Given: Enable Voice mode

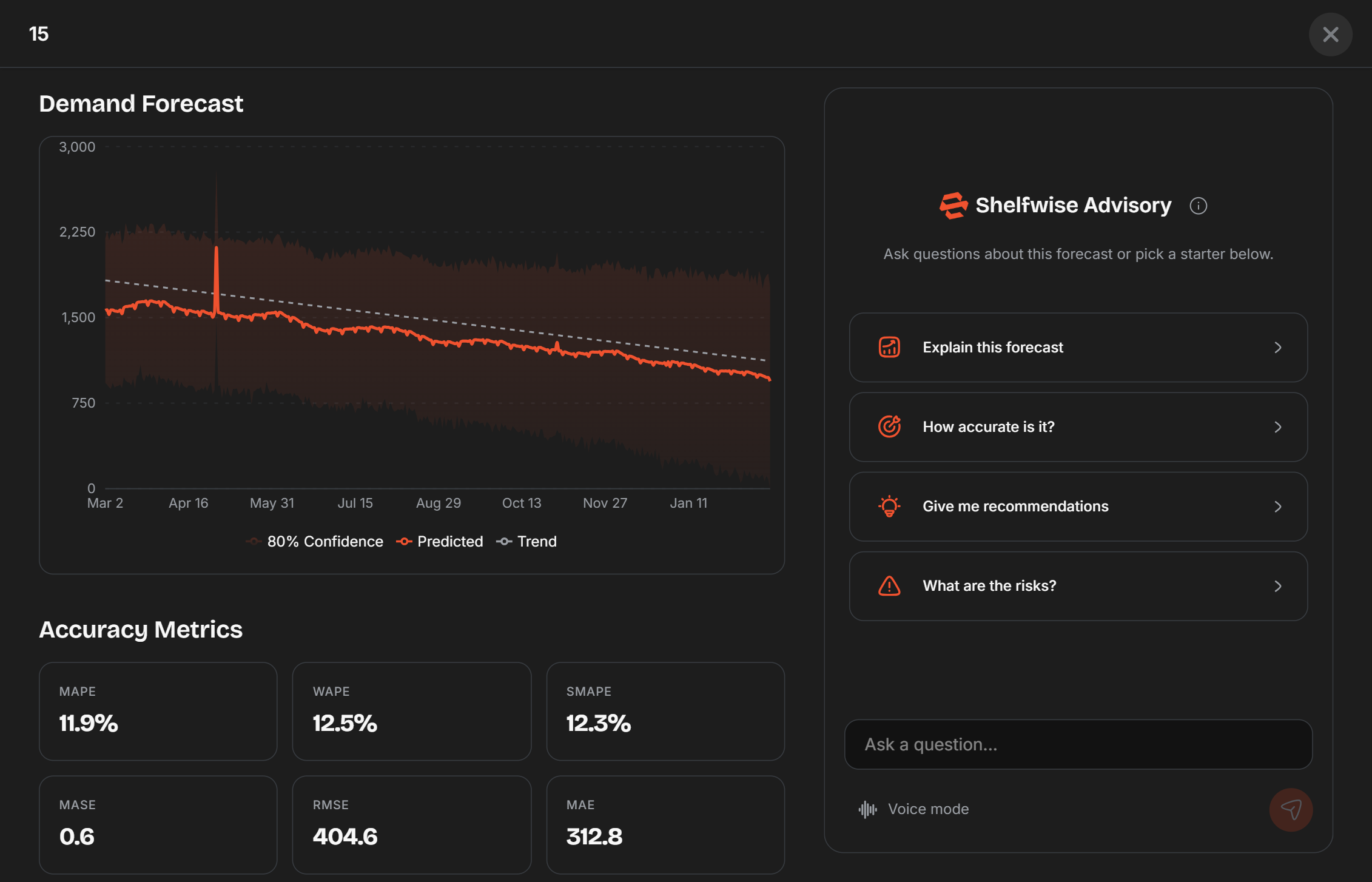Looking at the screenshot, I should [x=913, y=809].
